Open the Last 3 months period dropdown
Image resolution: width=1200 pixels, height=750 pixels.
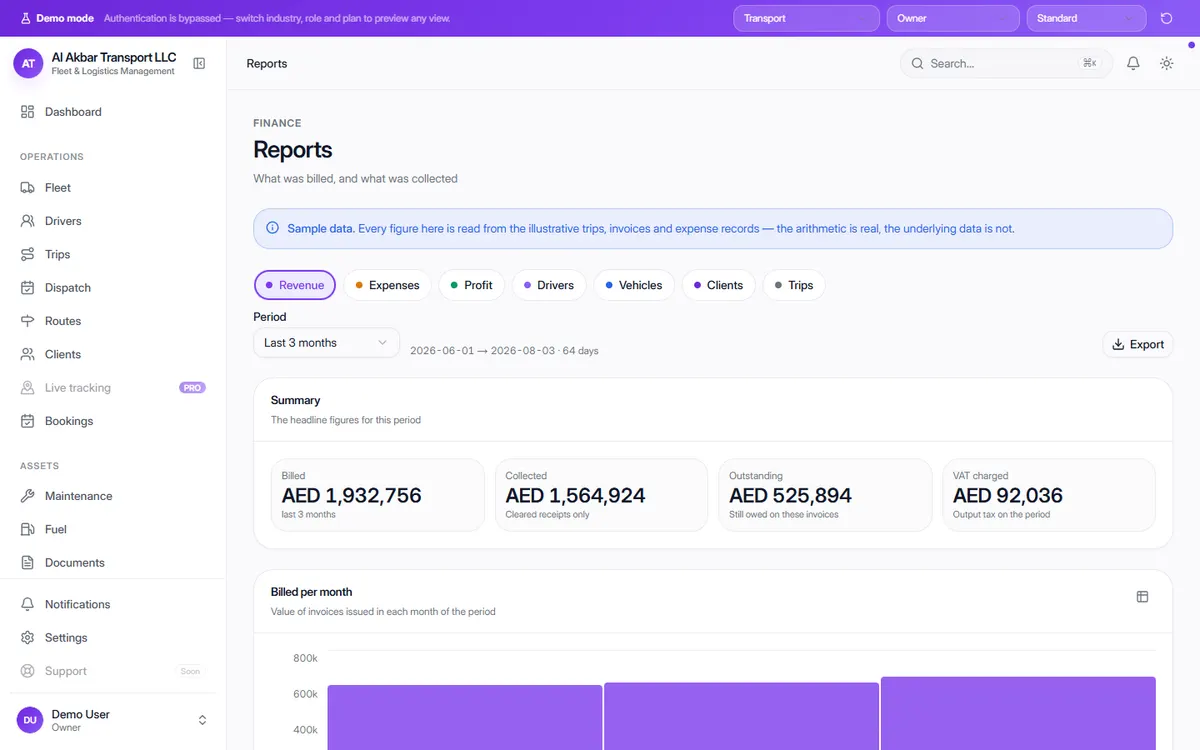[x=326, y=343]
